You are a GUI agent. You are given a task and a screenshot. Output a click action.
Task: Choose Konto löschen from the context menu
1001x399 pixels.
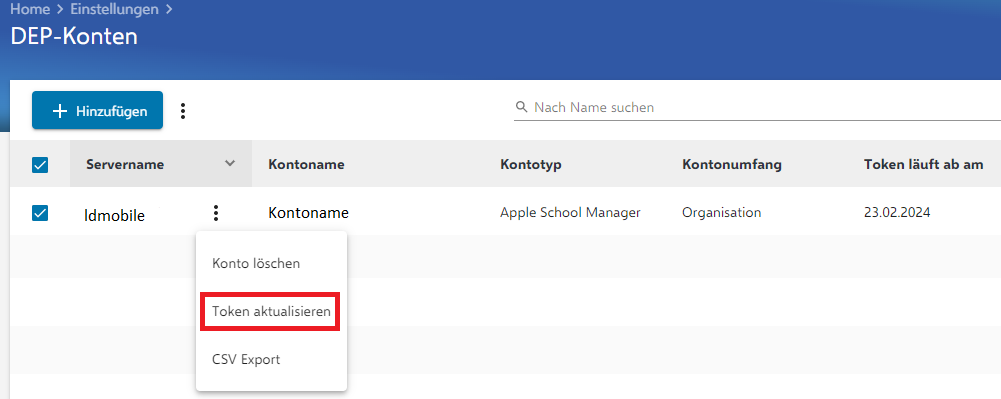(x=256, y=263)
